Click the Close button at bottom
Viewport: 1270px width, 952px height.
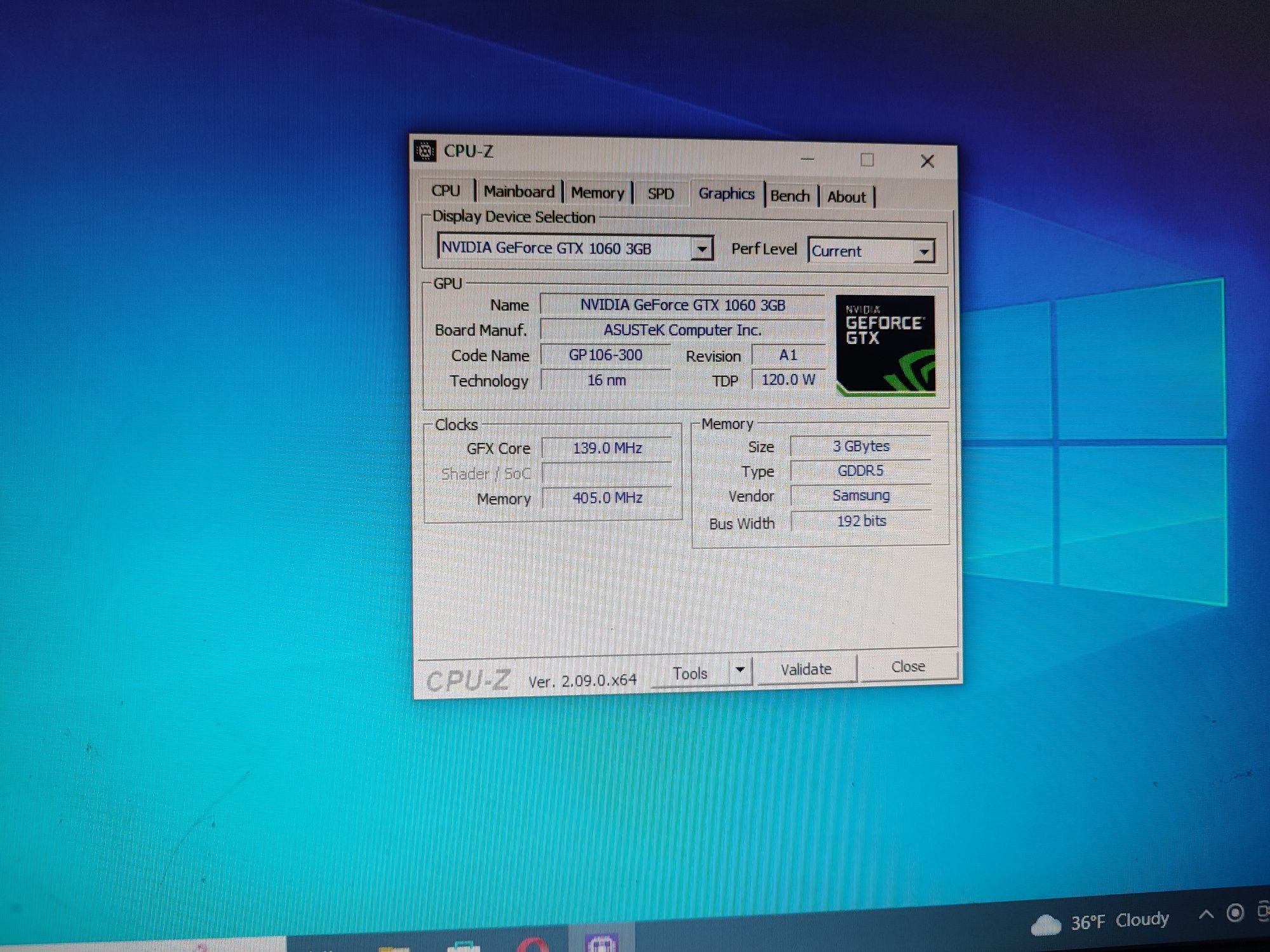coord(908,666)
